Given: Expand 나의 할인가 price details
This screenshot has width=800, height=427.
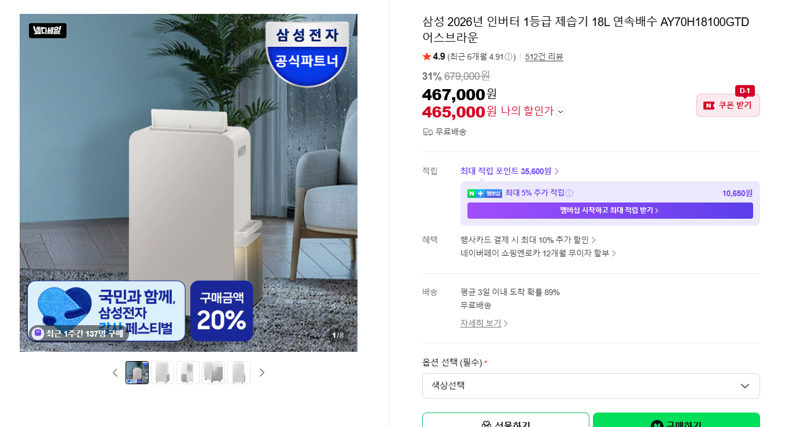Looking at the screenshot, I should pyautogui.click(x=561, y=112).
